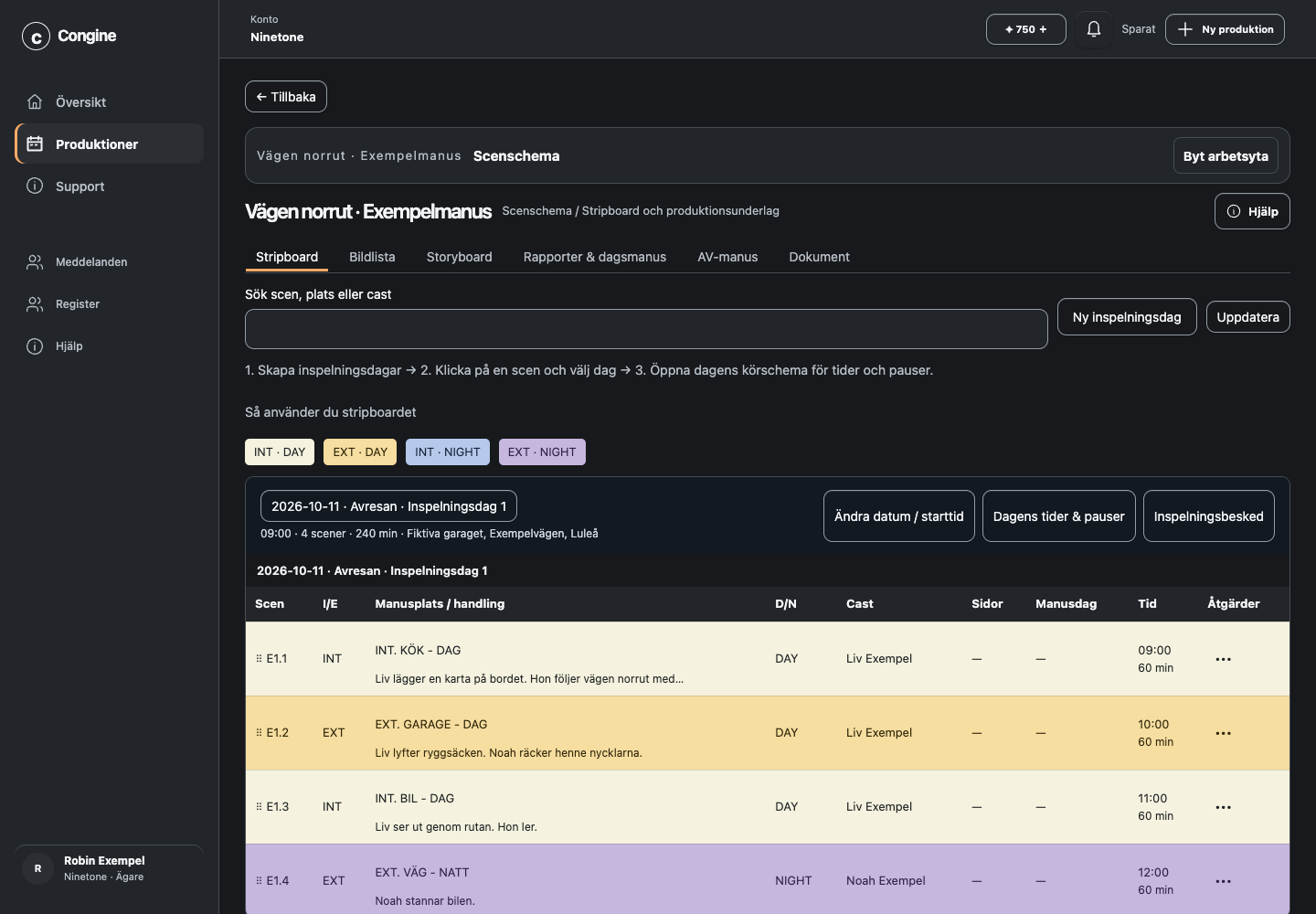The image size is (1316, 914).
Task: Open Hjälp in the sidebar
Action: [109, 346]
